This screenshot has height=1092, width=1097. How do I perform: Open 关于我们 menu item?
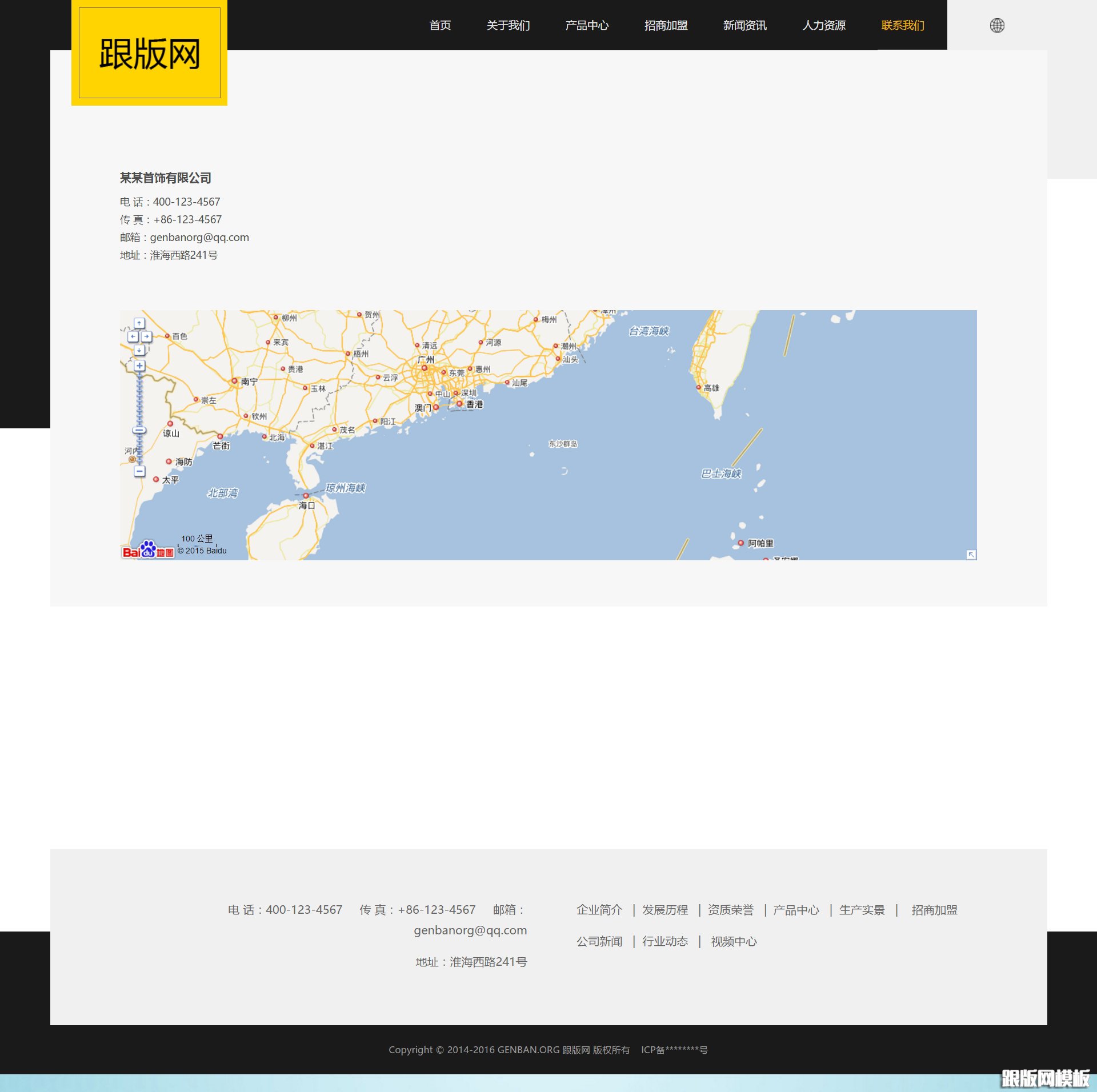pyautogui.click(x=508, y=25)
